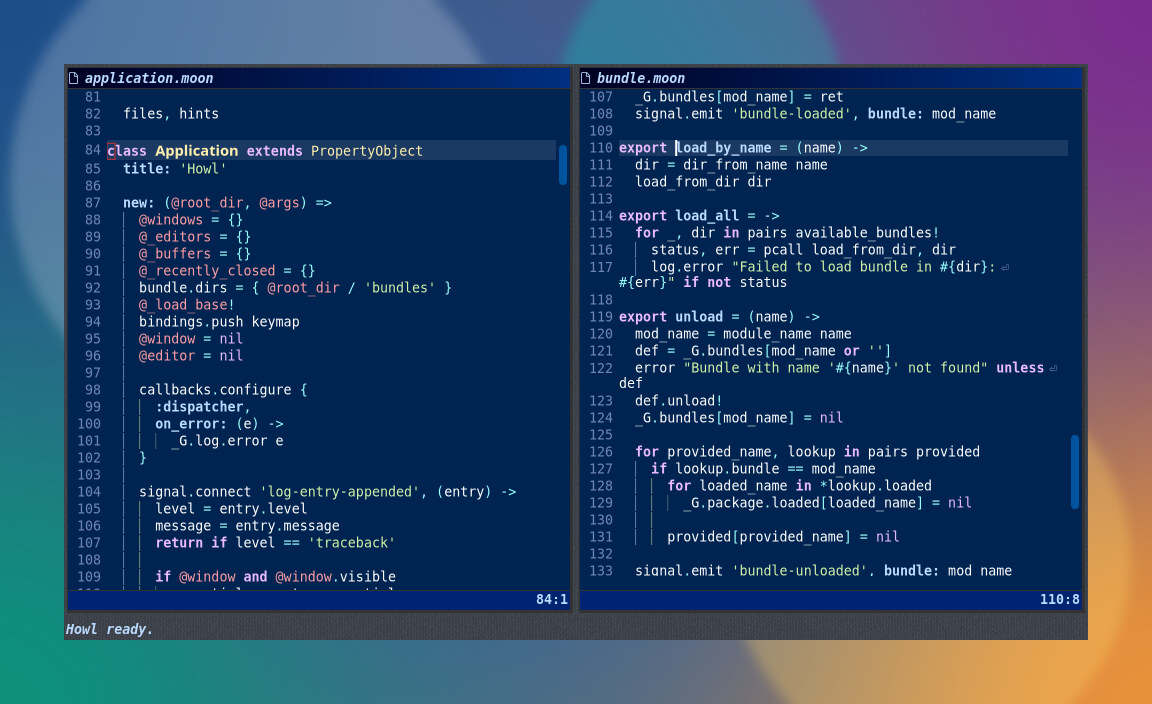Click the 'status, err = pcall' line
This screenshot has height=704, width=1152.
804,250
